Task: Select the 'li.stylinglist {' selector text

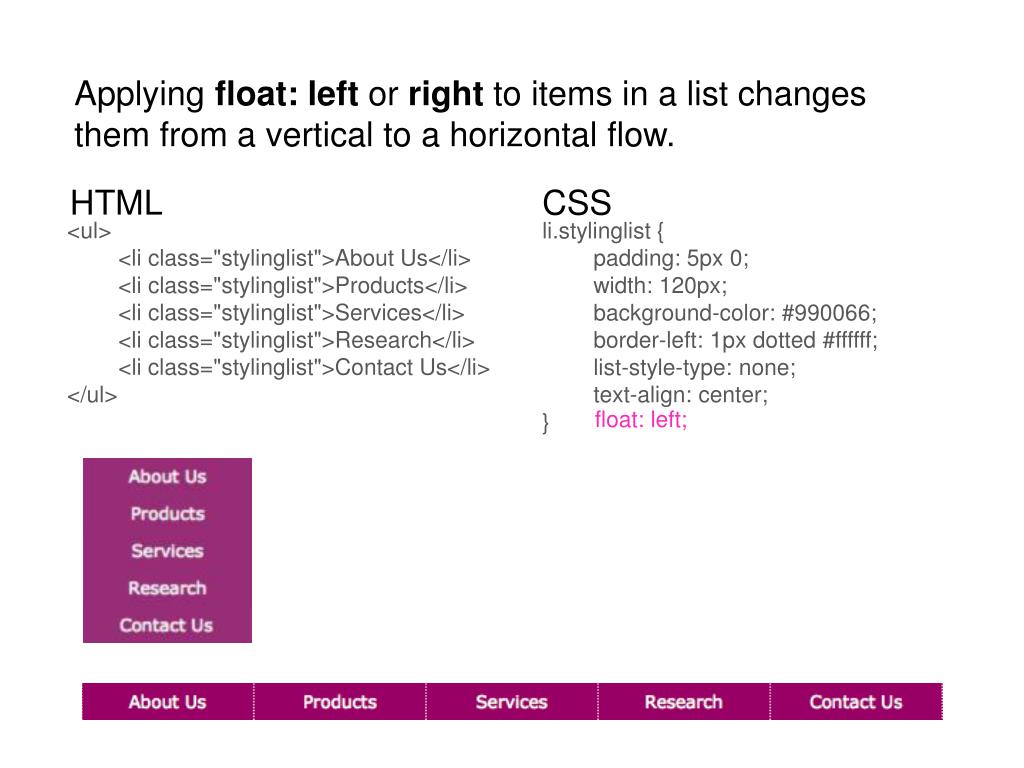Action: 603,231
